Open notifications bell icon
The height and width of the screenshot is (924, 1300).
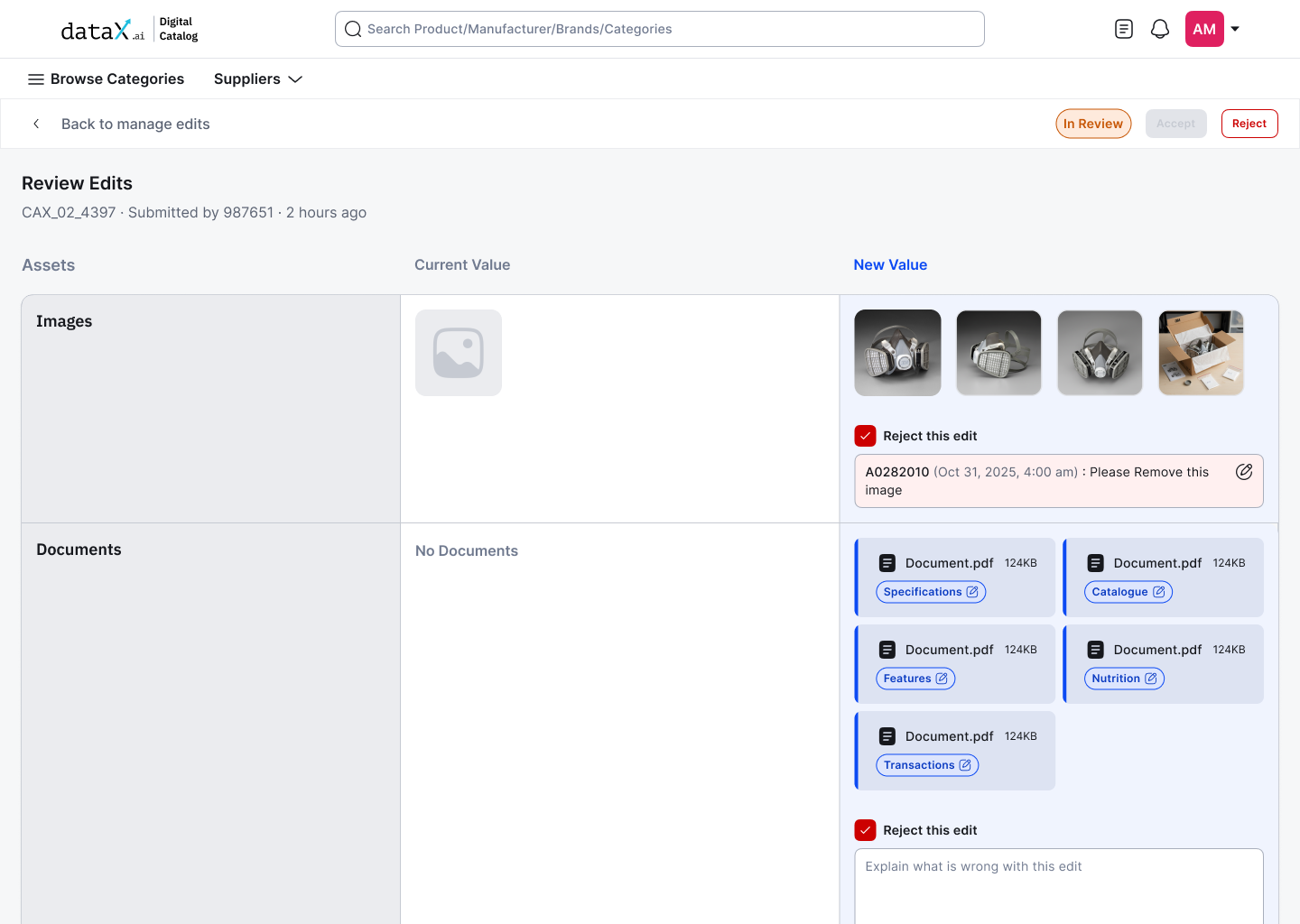coord(1160,29)
